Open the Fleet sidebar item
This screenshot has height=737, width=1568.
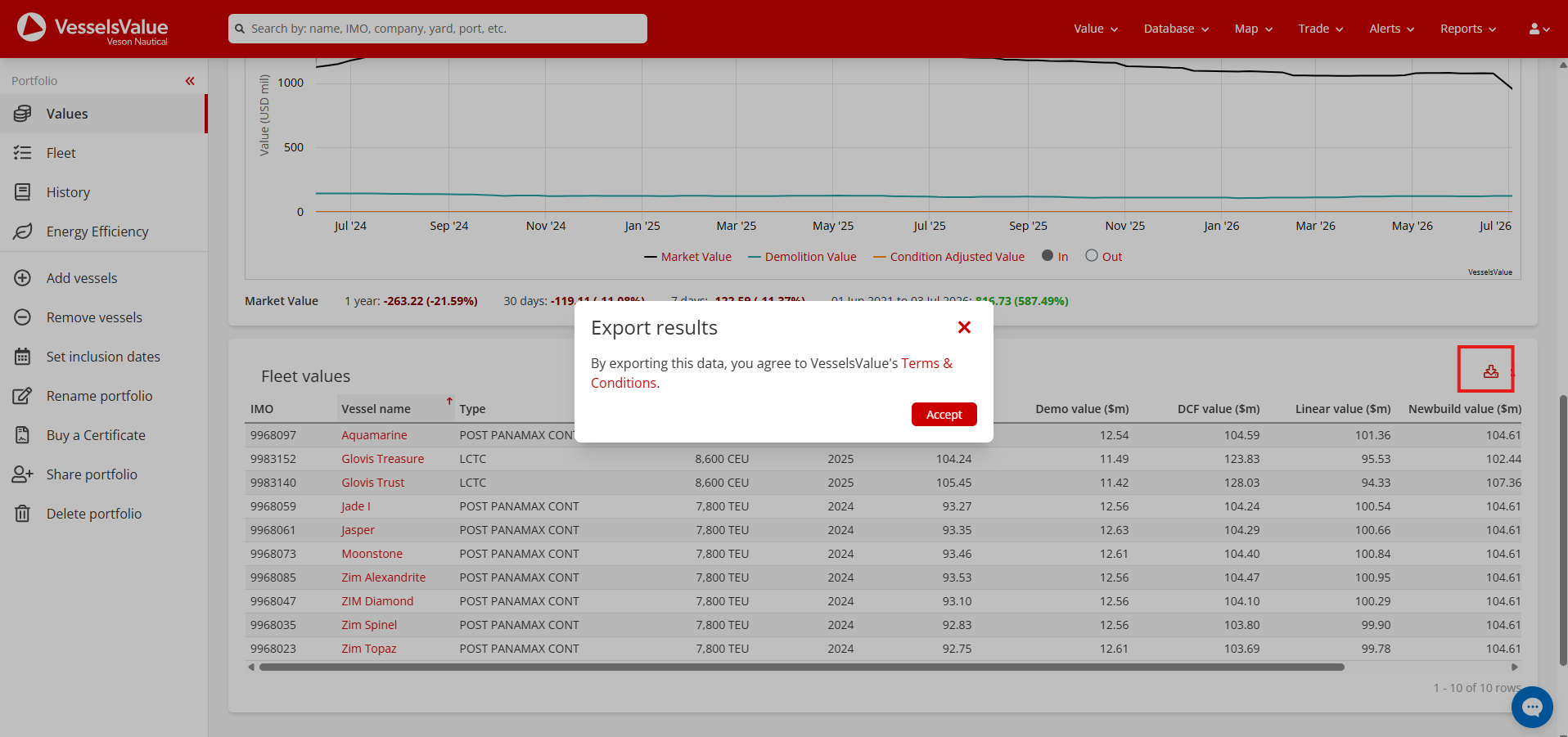coord(103,153)
